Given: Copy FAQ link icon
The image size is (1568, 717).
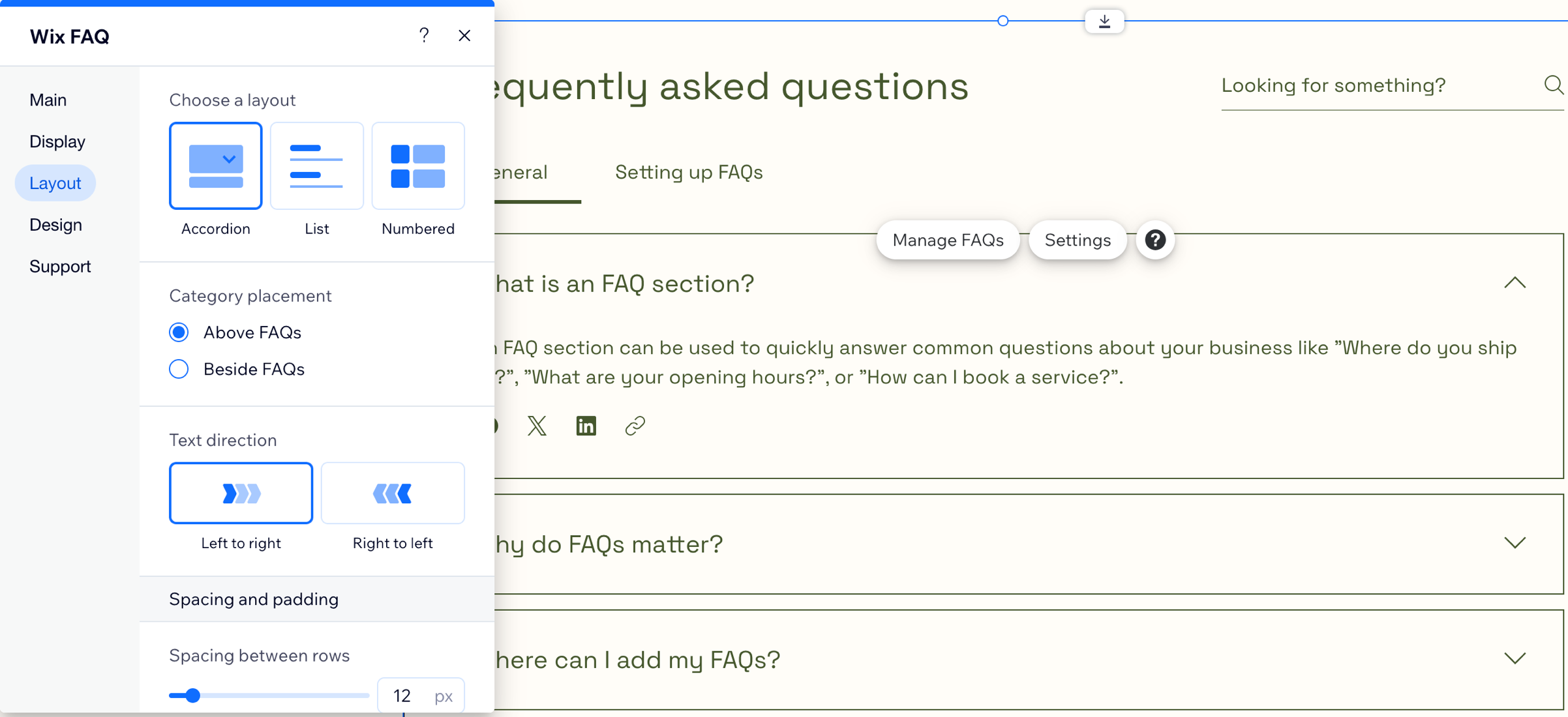Looking at the screenshot, I should click(635, 426).
